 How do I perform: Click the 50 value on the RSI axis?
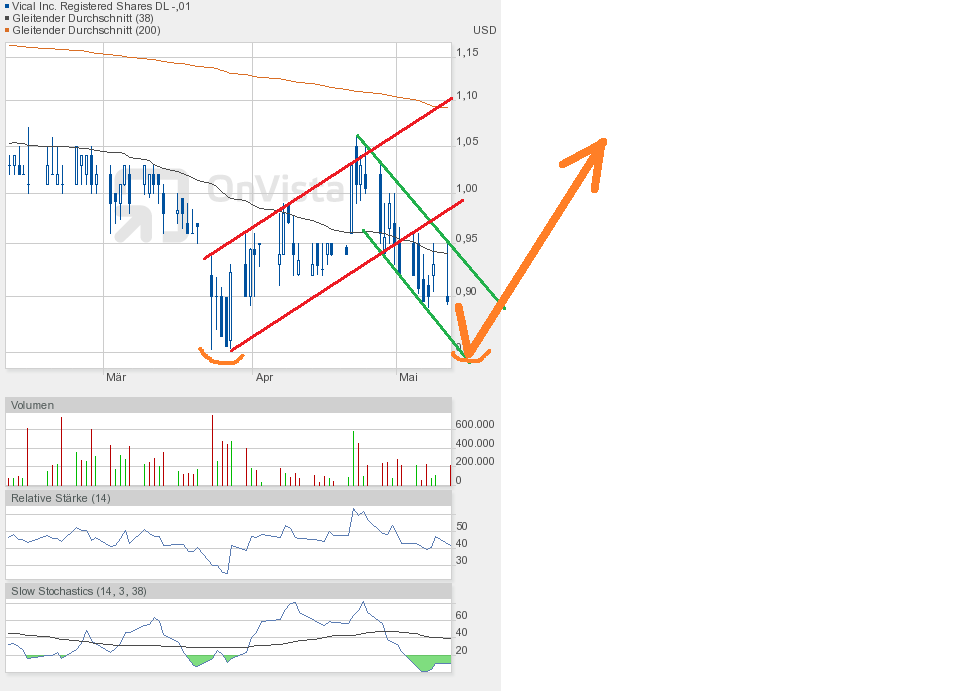tap(462, 526)
